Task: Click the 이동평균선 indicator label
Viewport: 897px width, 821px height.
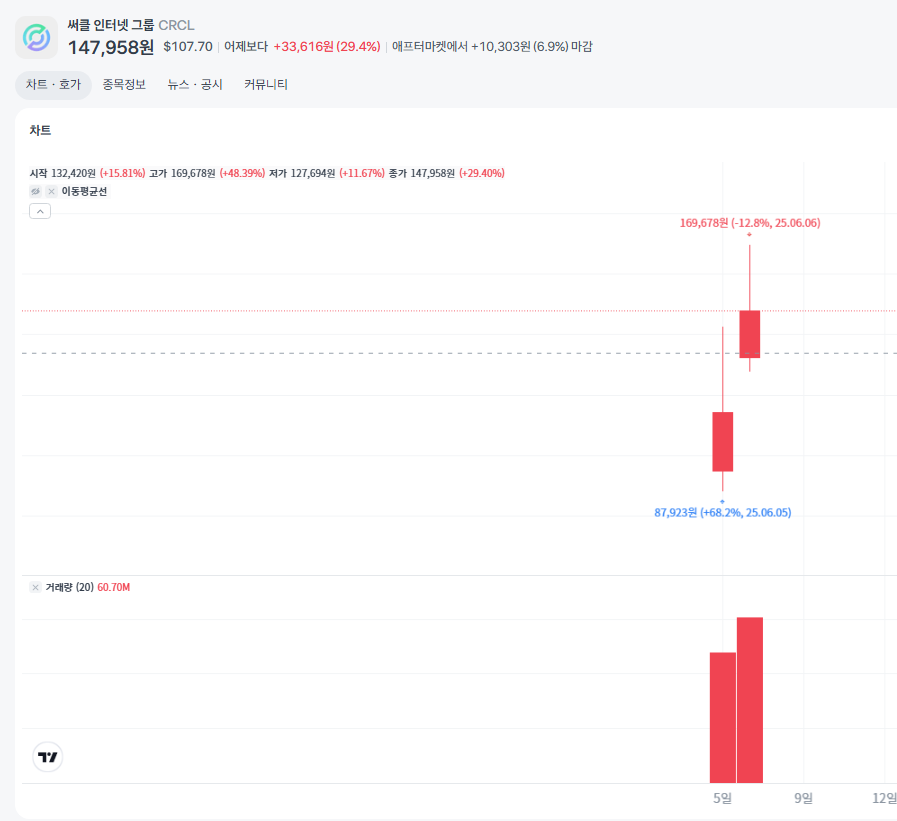Action: (x=84, y=191)
